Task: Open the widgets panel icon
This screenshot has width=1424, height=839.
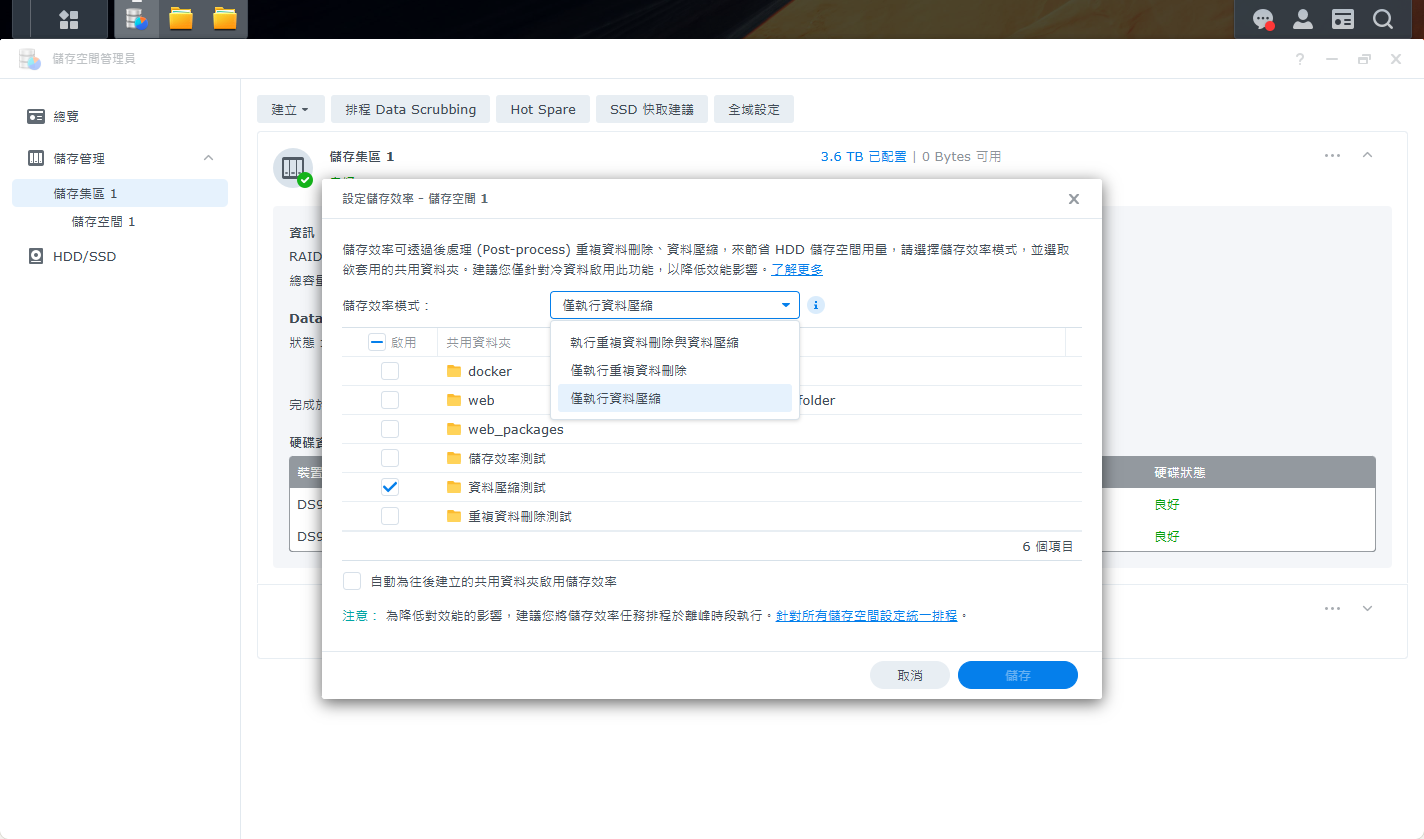Action: pos(1343,19)
